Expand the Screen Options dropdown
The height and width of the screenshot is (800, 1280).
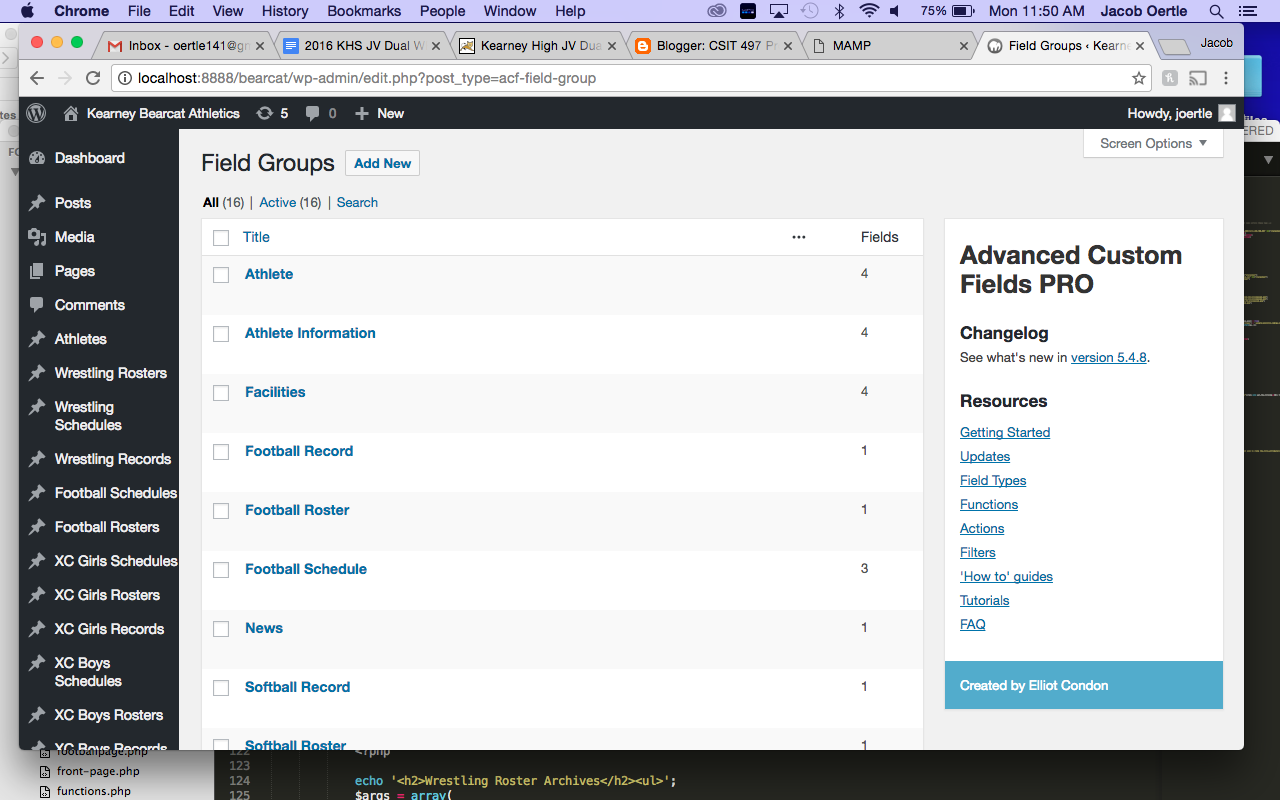point(1153,143)
